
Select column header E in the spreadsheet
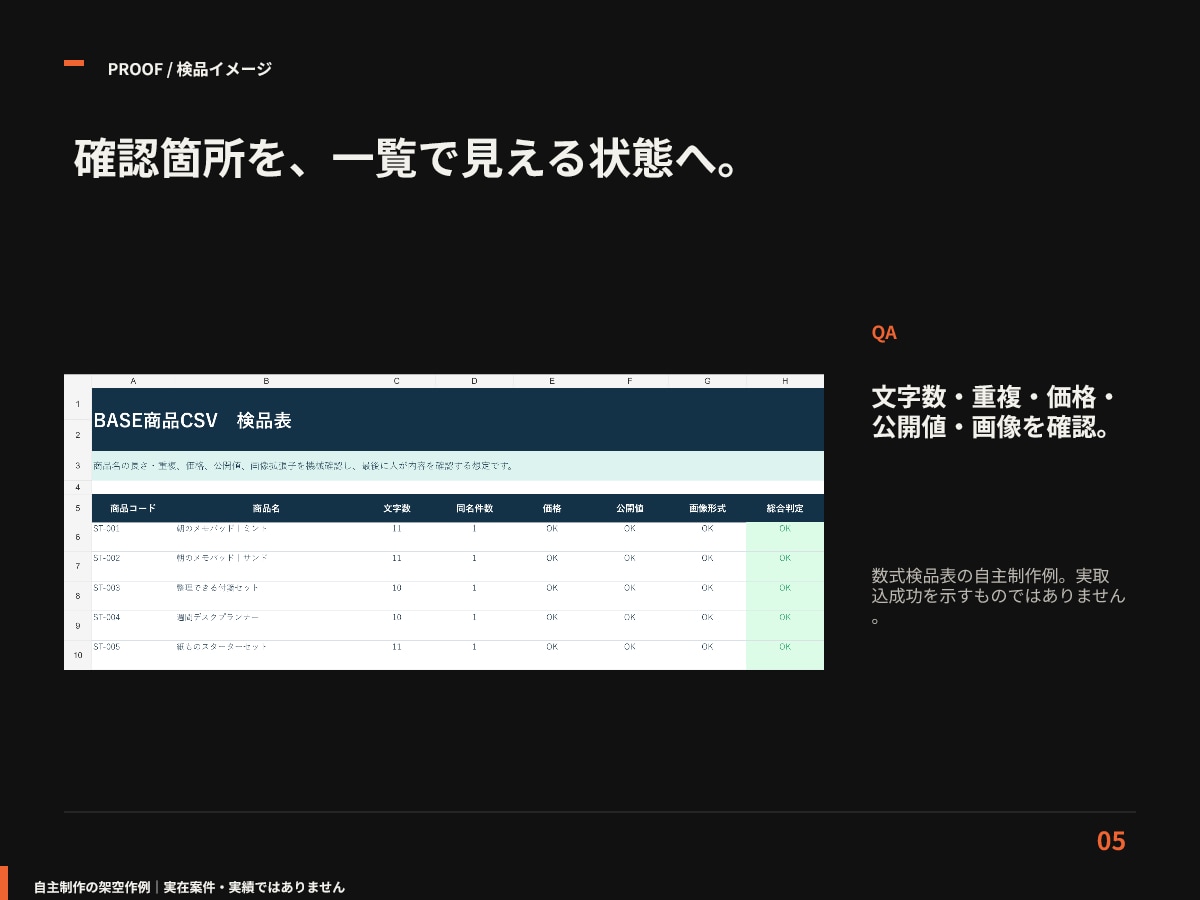click(x=552, y=381)
